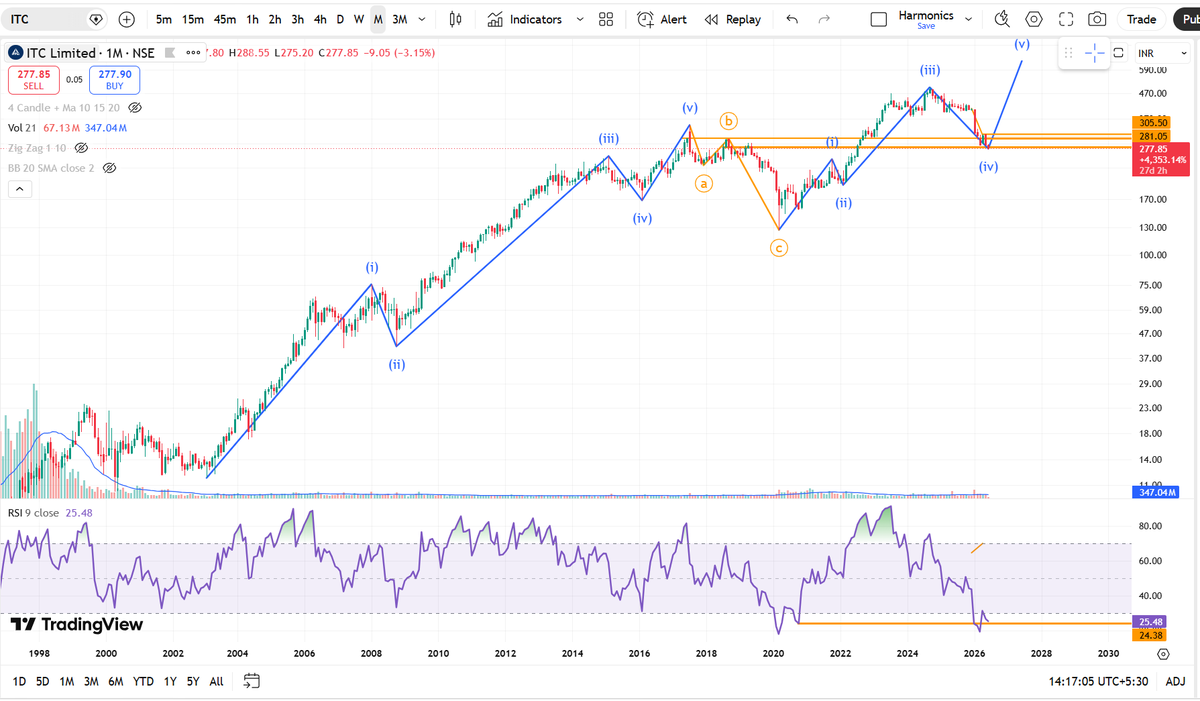Click the ITC Limited logo icon
Viewport: 1200px width, 701px height.
(14, 52)
